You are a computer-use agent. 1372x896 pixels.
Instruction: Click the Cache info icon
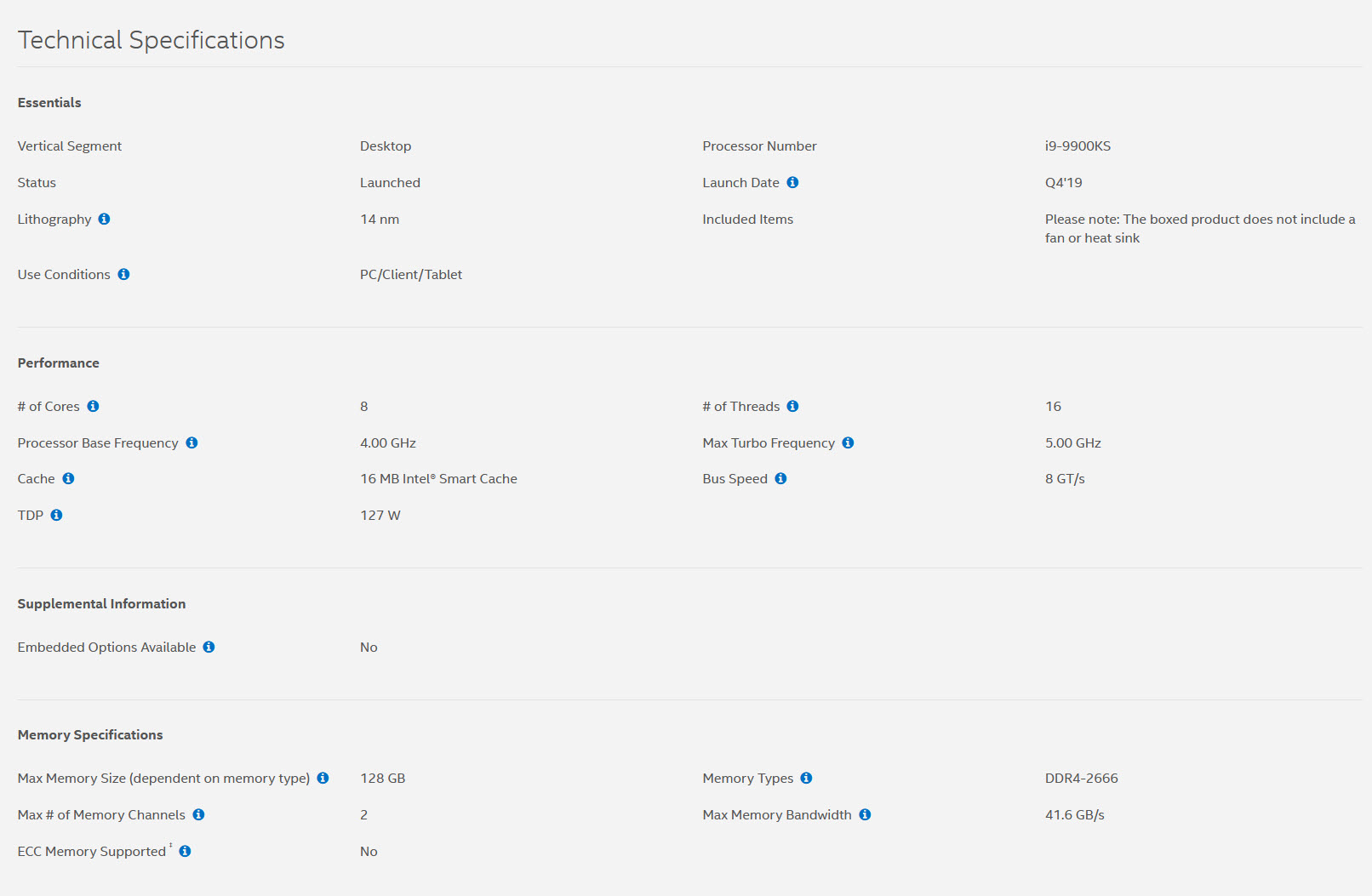(x=68, y=478)
